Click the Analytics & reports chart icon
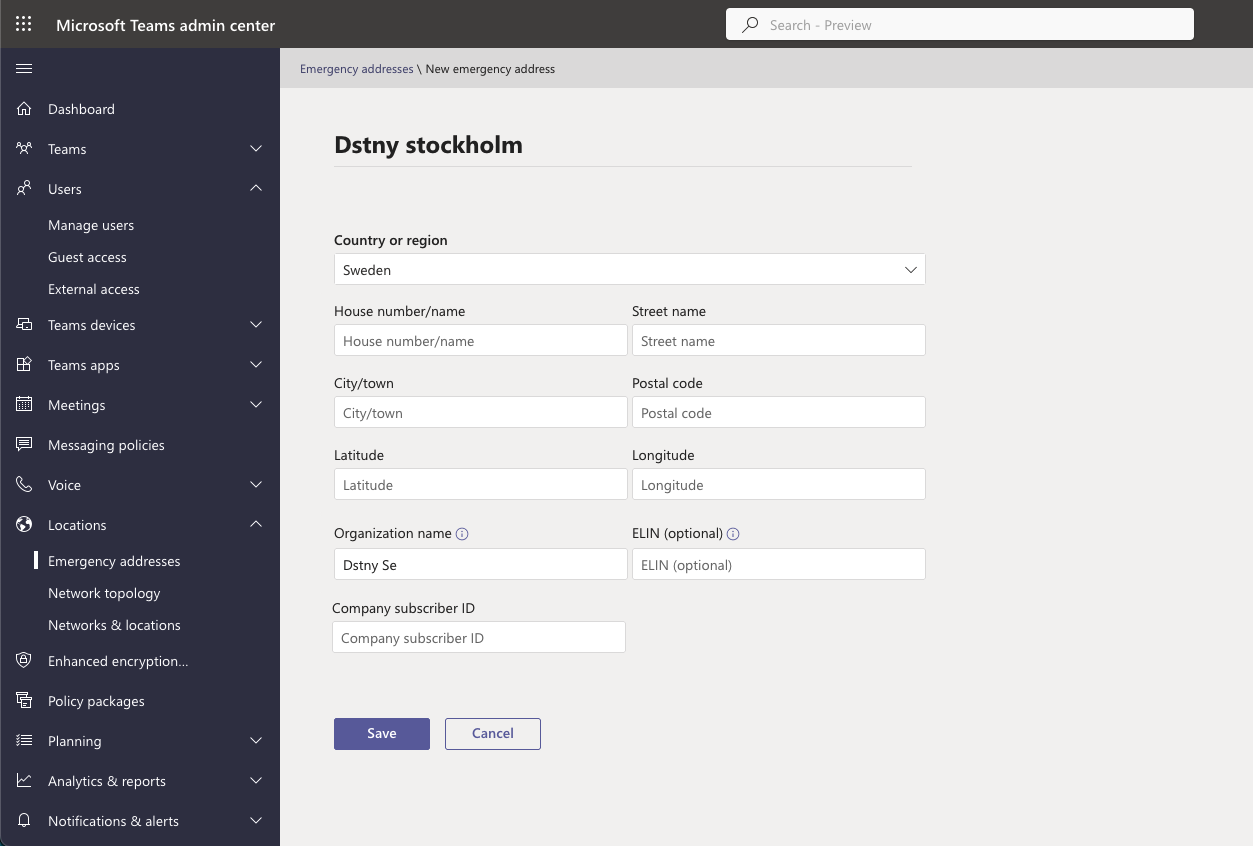The height and width of the screenshot is (846, 1253). pyautogui.click(x=24, y=781)
